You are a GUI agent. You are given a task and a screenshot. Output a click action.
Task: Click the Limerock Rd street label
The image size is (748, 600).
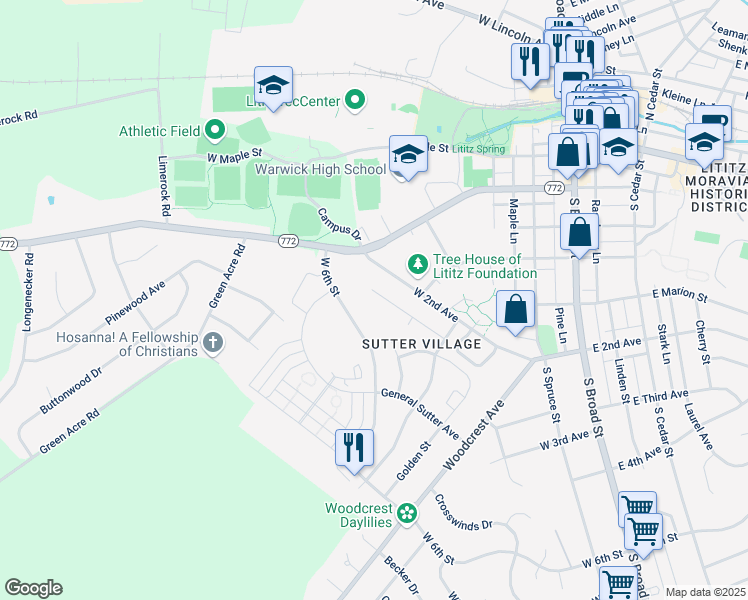tap(164, 186)
